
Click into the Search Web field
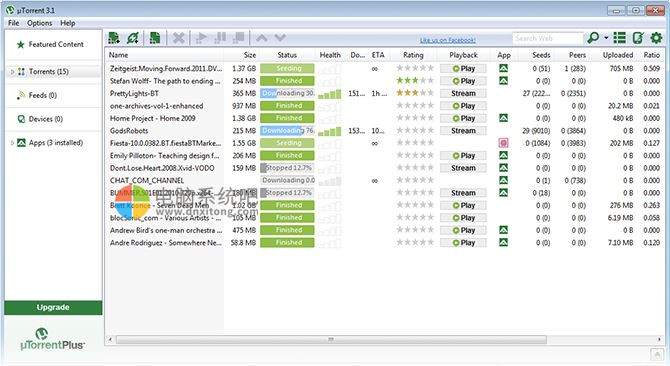click(x=548, y=38)
